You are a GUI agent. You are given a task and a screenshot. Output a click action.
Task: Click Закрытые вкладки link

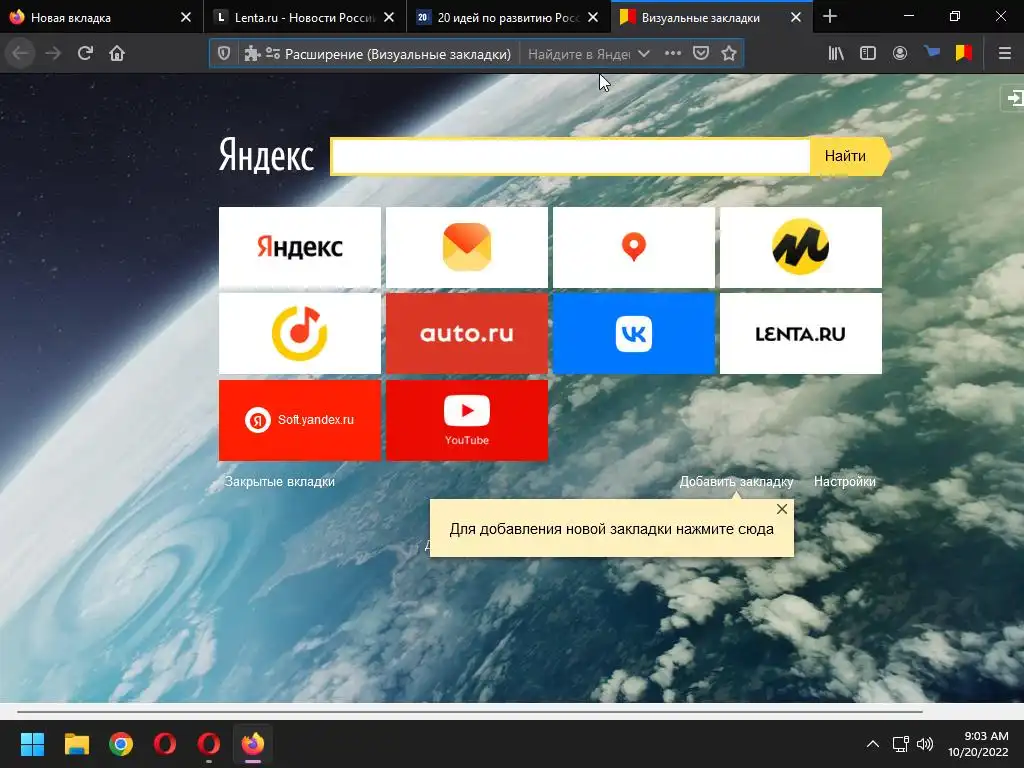point(280,481)
